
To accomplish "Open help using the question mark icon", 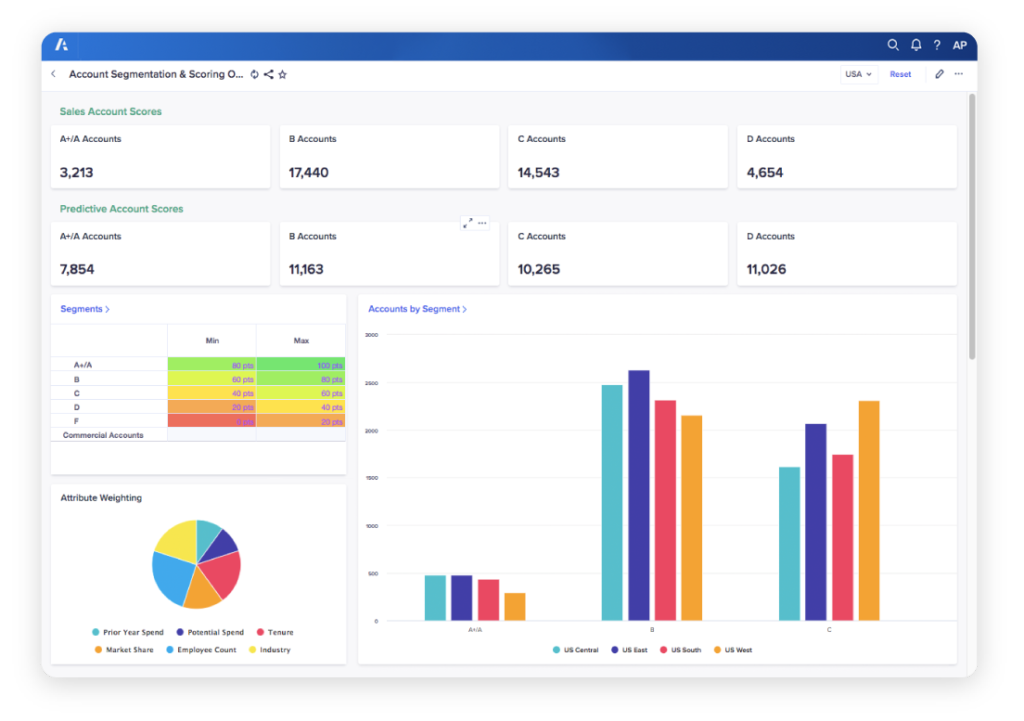I will [938, 45].
